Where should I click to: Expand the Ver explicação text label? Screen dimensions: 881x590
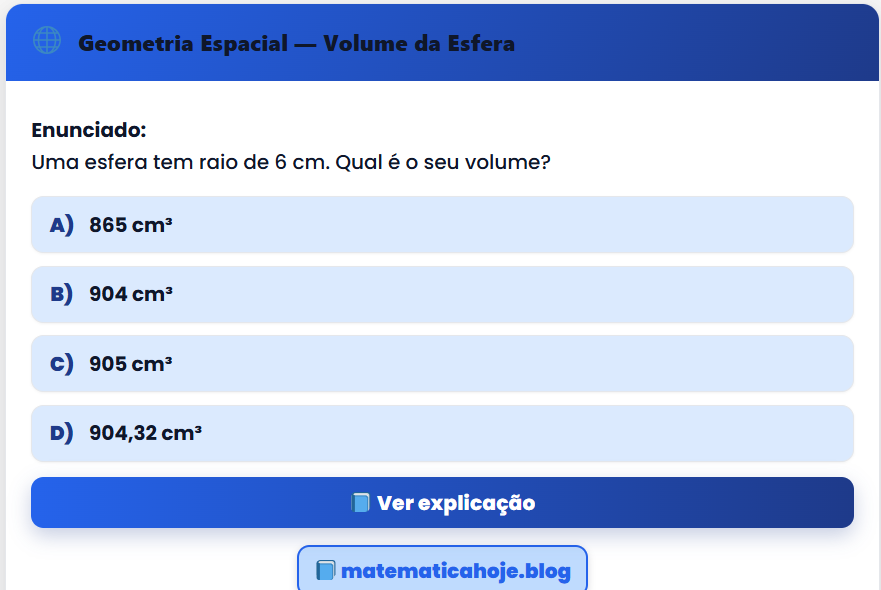click(456, 503)
